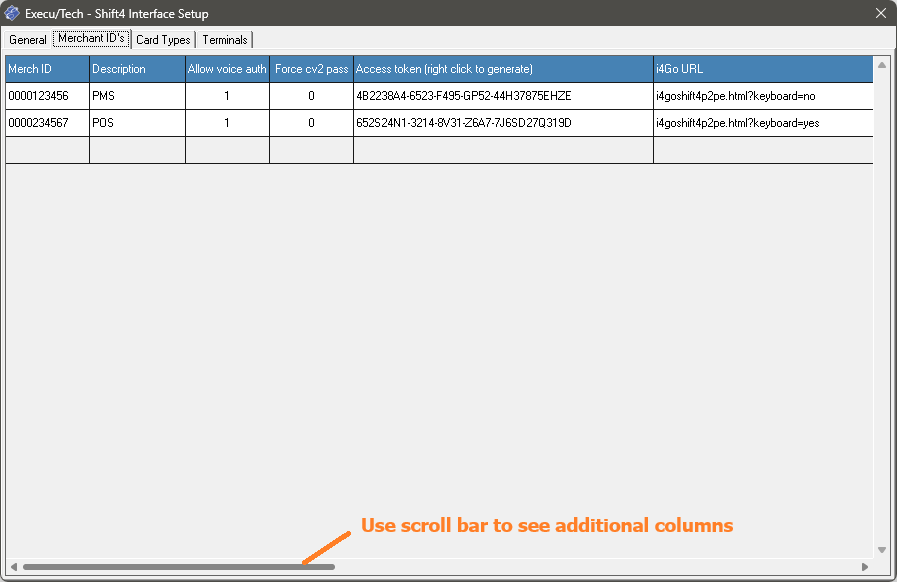Click the empty Access token cell in blank row
Viewport: 897px width, 582px height.
tap(503, 150)
